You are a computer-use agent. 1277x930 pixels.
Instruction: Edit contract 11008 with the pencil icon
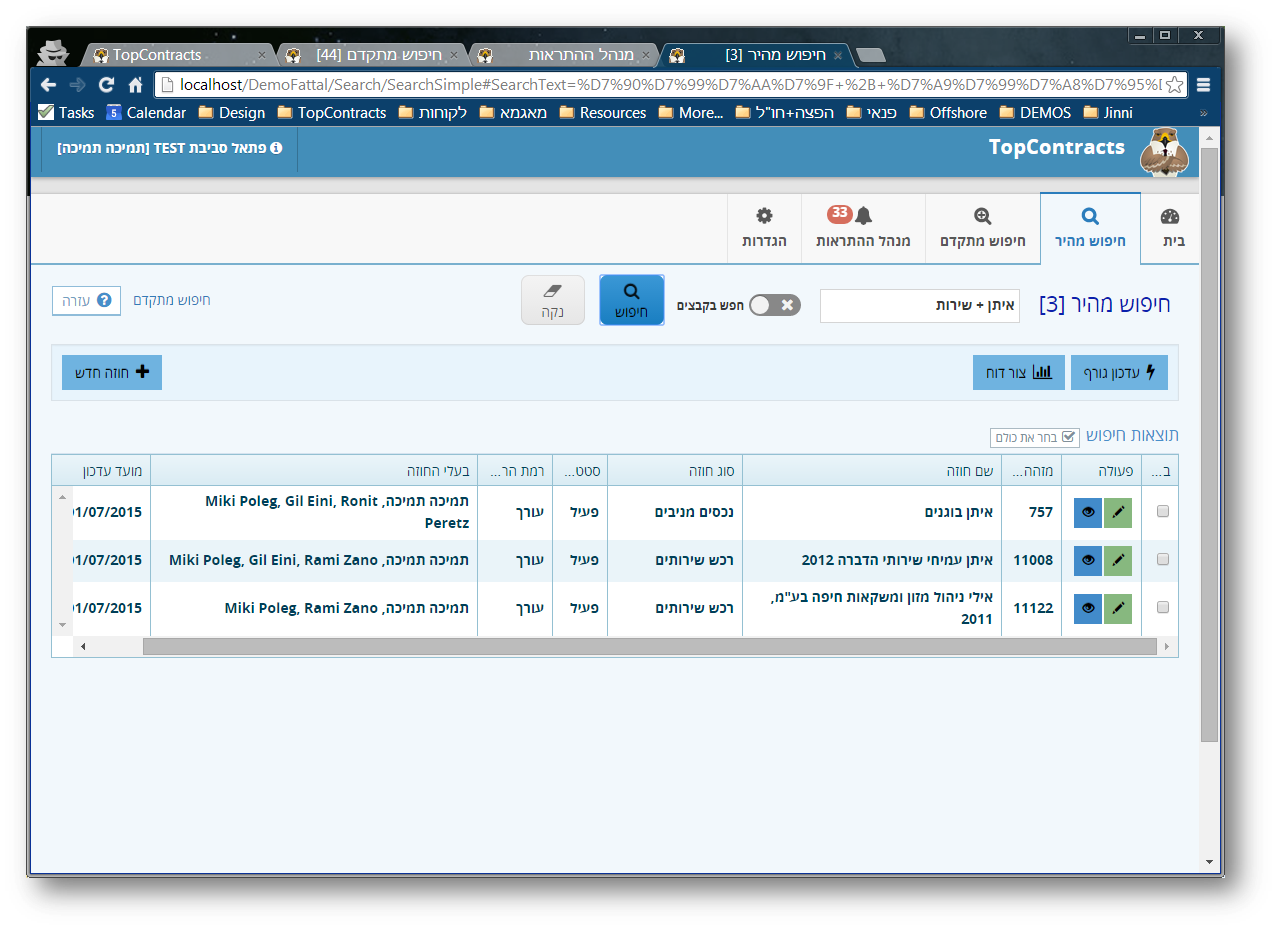pos(1118,560)
